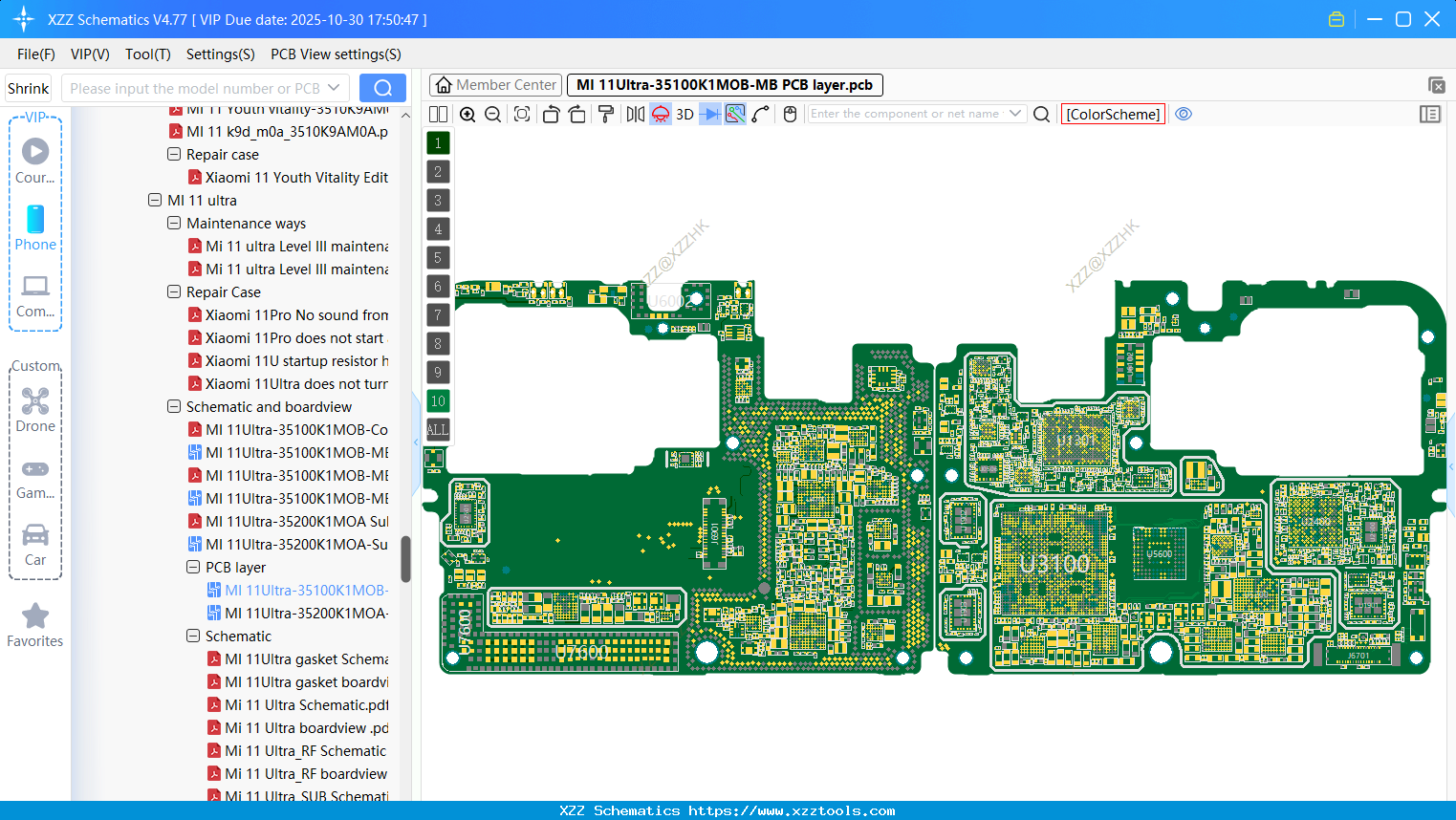Select layer 5 from the layer list
Image resolution: width=1456 pixels, height=820 pixels.
(438, 257)
